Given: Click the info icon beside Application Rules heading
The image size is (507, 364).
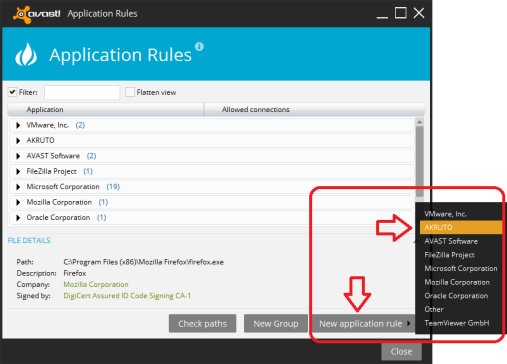Looking at the screenshot, I should click(199, 46).
